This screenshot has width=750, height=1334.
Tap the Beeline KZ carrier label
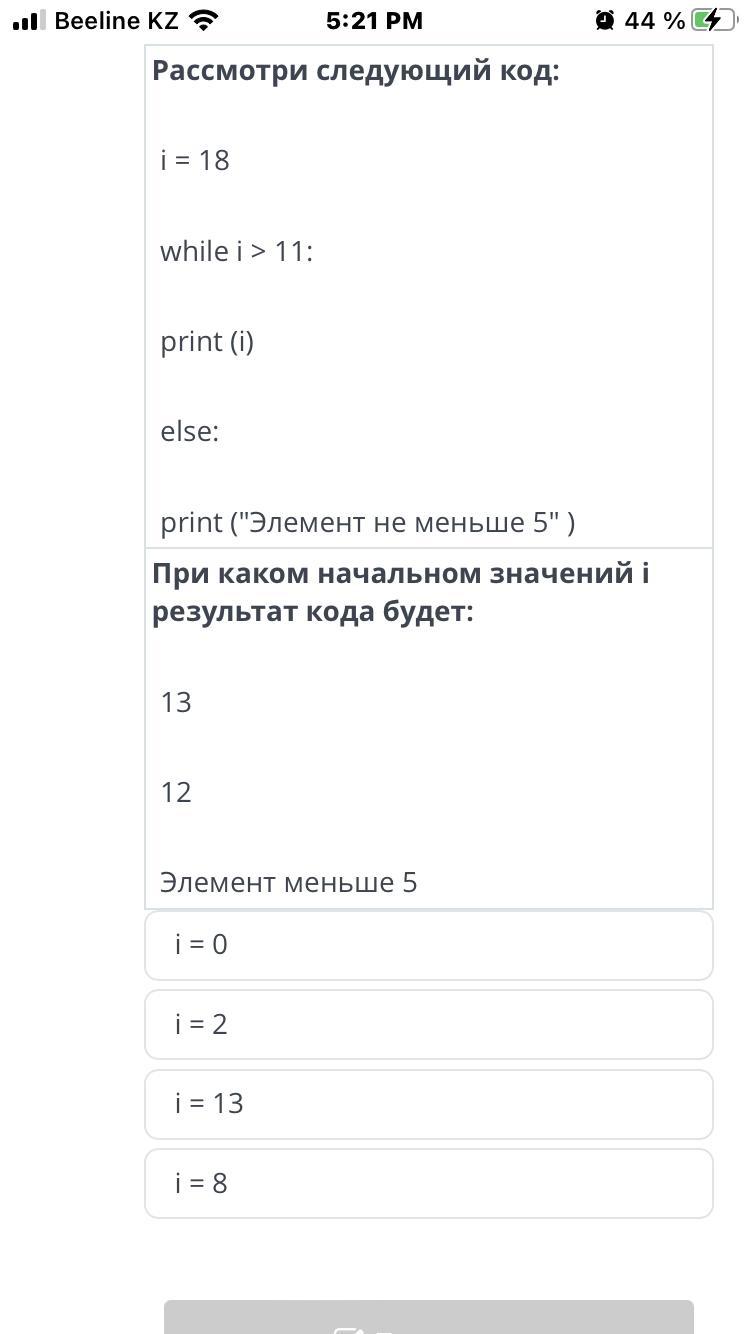click(116, 20)
